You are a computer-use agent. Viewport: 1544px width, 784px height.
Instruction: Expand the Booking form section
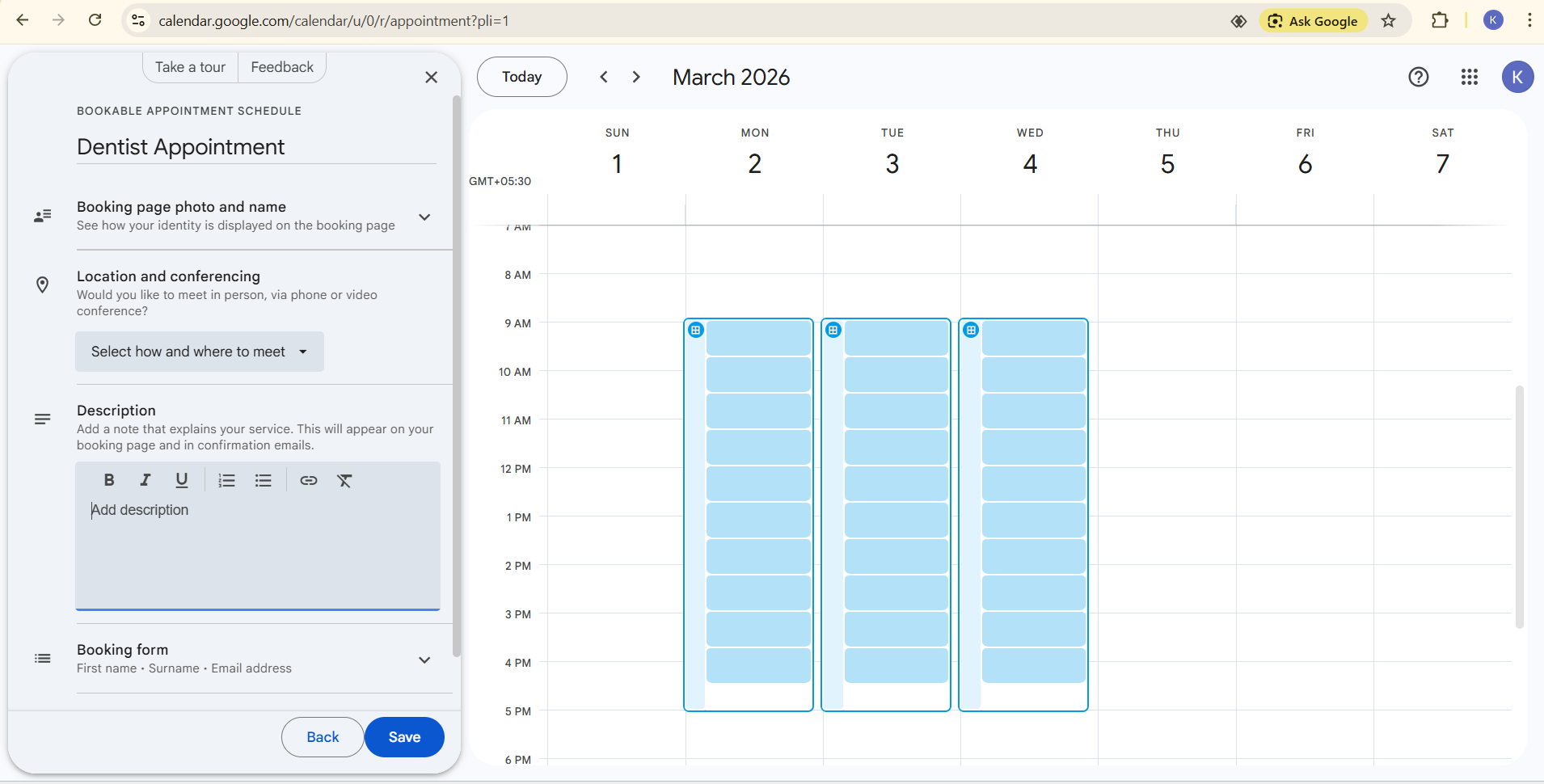click(x=424, y=660)
